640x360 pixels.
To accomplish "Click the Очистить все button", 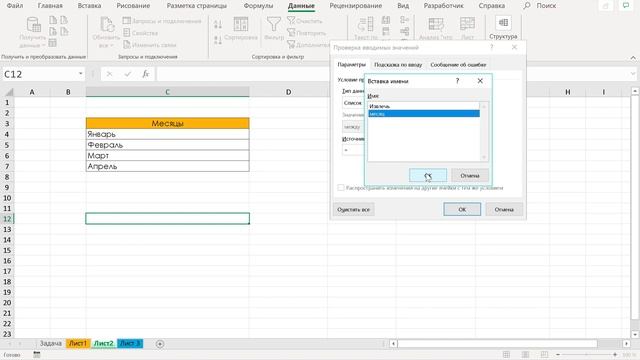I will 353,209.
